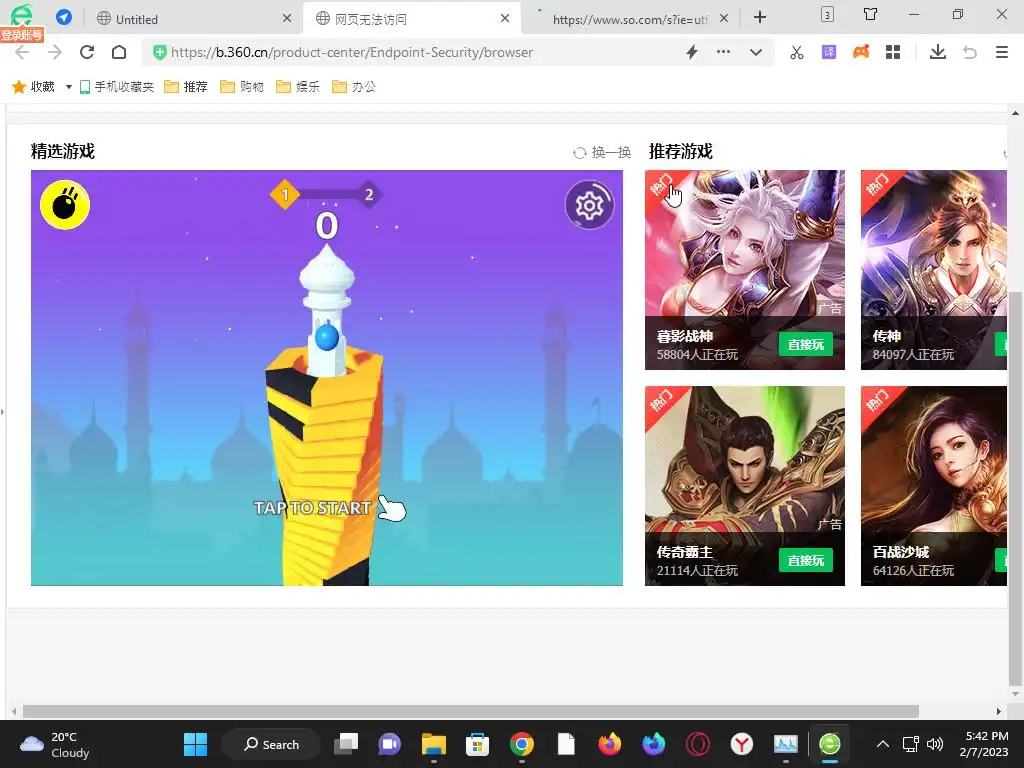This screenshot has height=768, width=1024.
Task: Expand the address bar dropdown chevron
Action: point(756,52)
